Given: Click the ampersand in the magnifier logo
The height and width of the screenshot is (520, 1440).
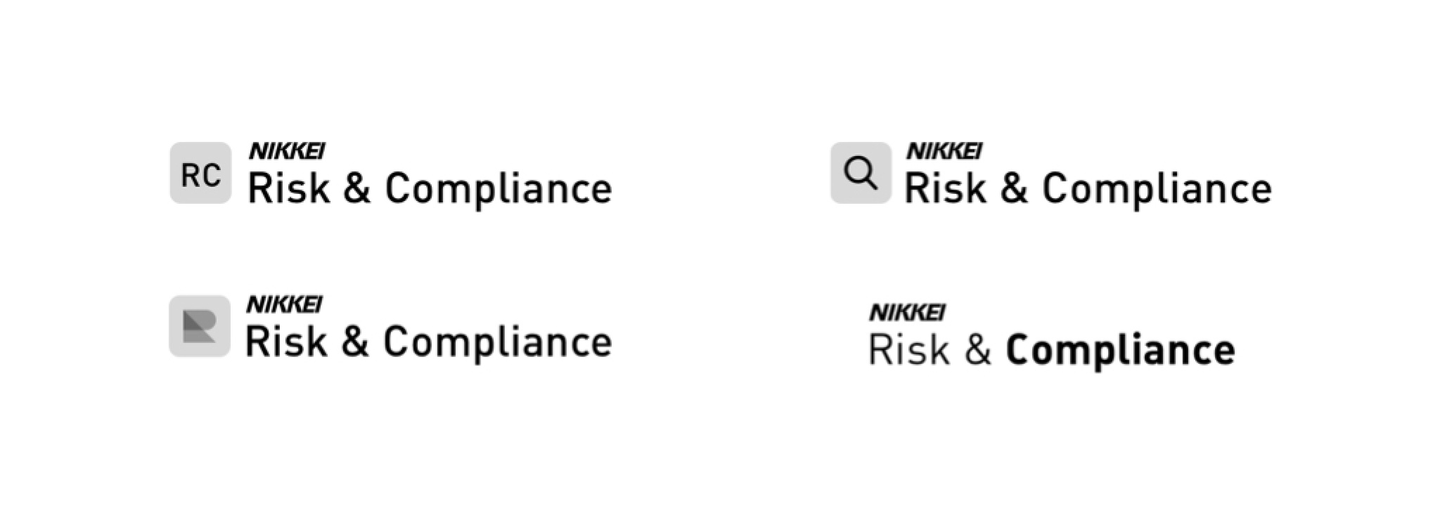Looking at the screenshot, I should click(x=1014, y=189).
